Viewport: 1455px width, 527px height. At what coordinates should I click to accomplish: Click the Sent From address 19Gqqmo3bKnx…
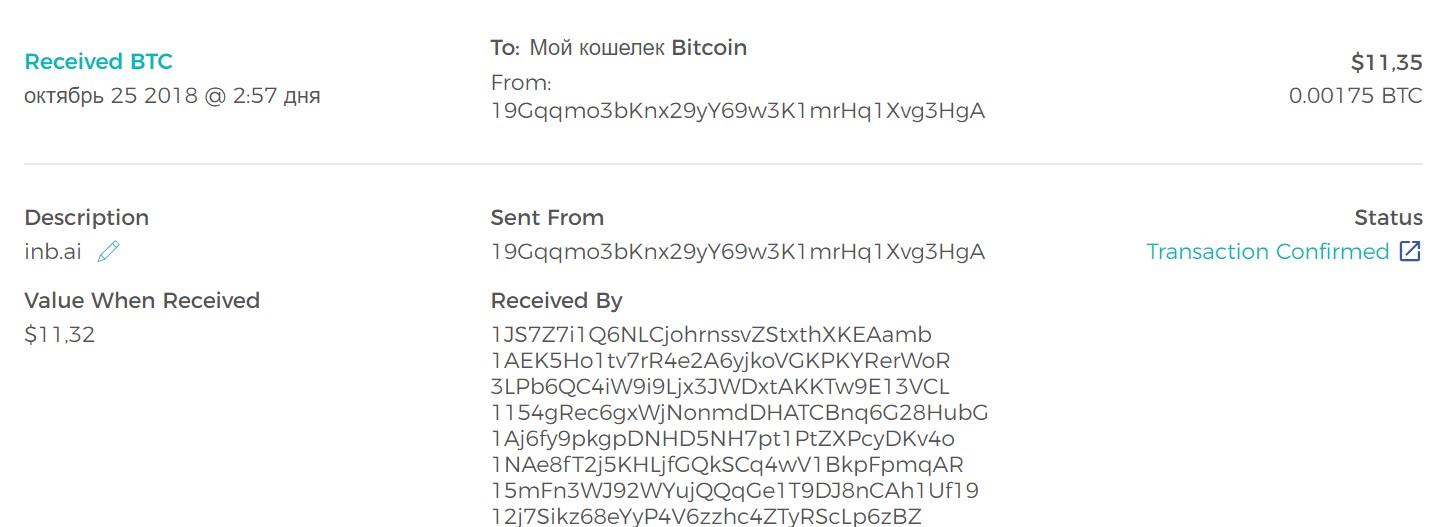click(737, 252)
